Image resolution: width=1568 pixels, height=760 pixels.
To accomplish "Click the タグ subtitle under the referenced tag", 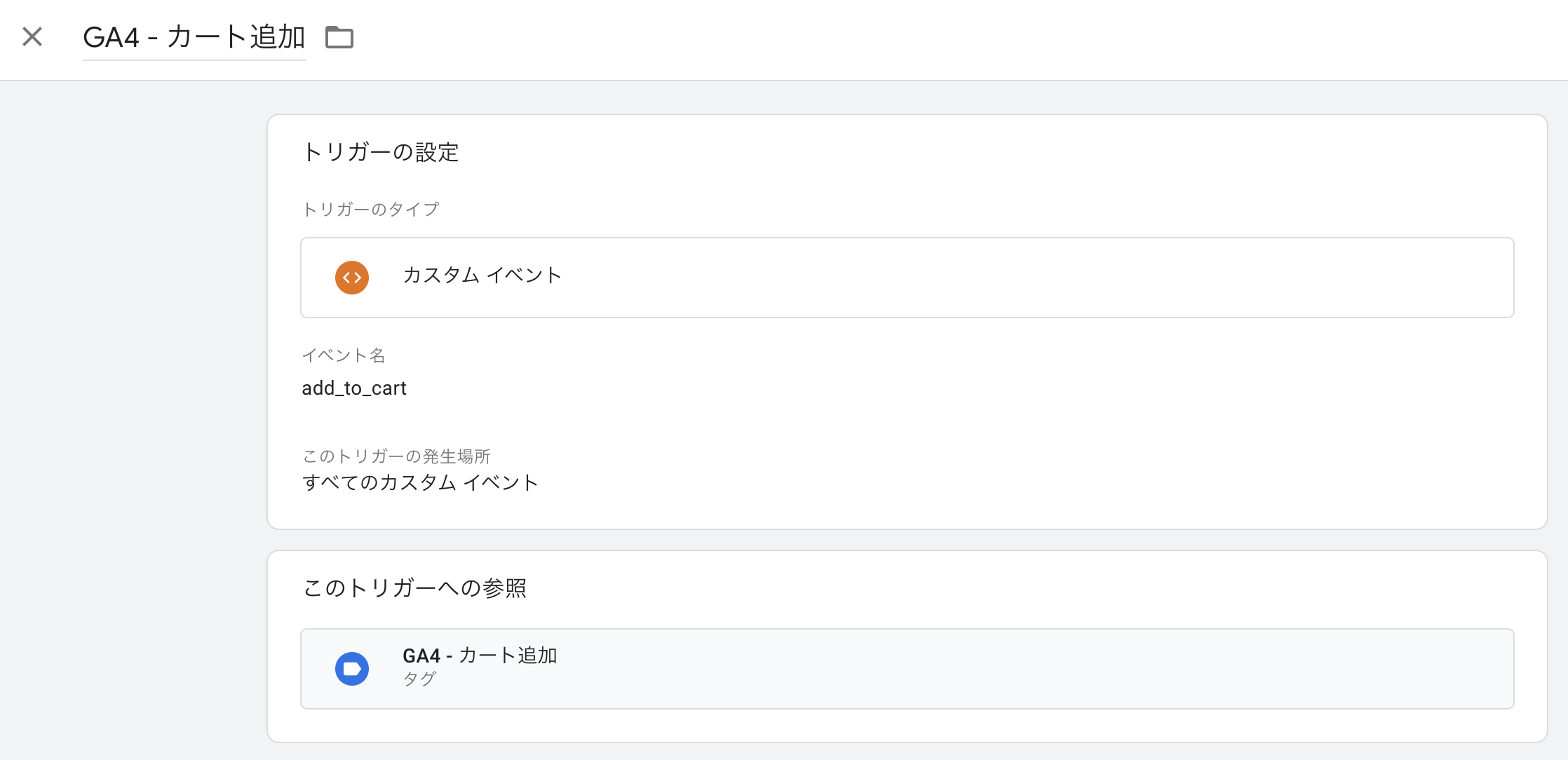I will [419, 679].
